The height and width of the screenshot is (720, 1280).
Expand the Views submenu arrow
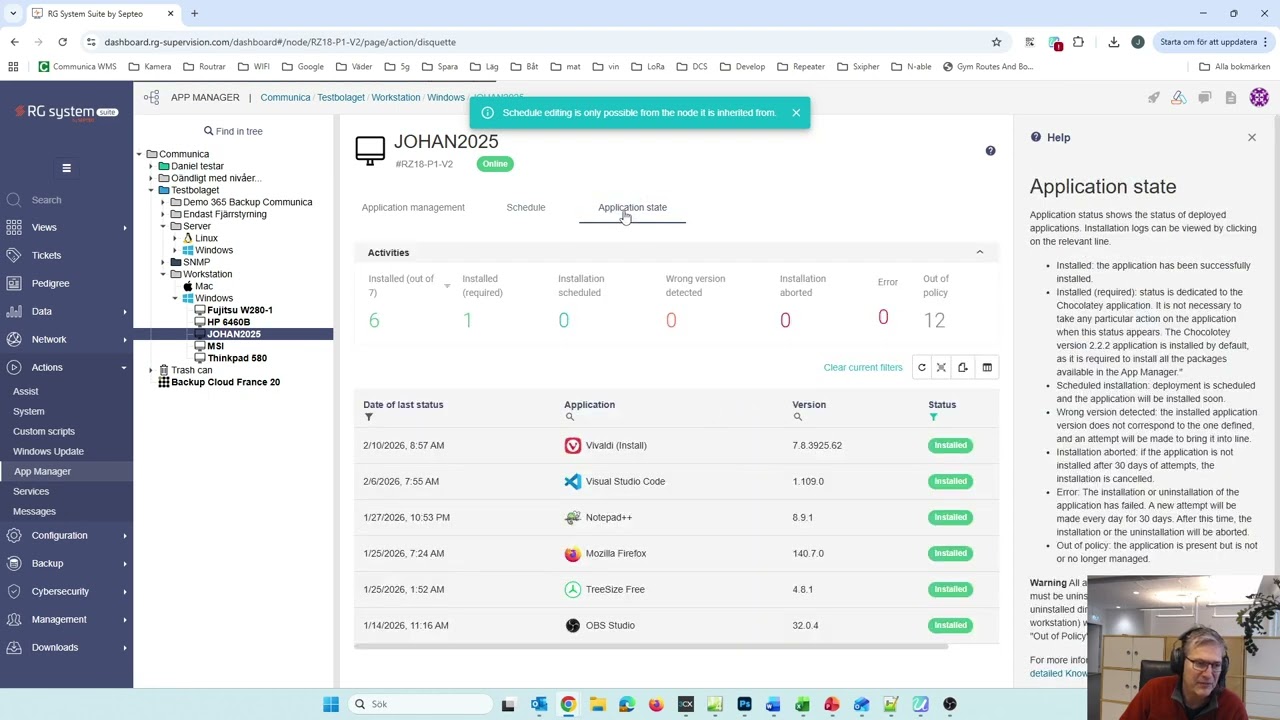[124, 228]
